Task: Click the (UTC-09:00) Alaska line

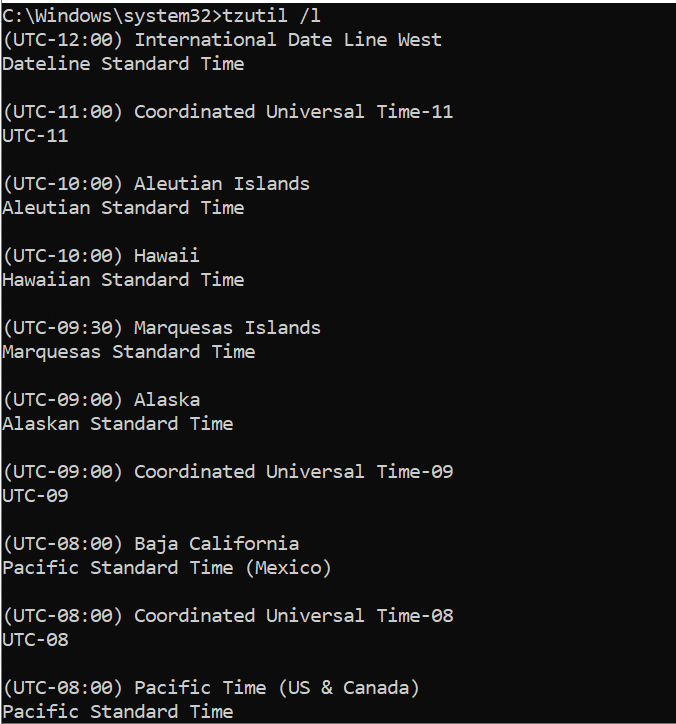Action: point(101,400)
